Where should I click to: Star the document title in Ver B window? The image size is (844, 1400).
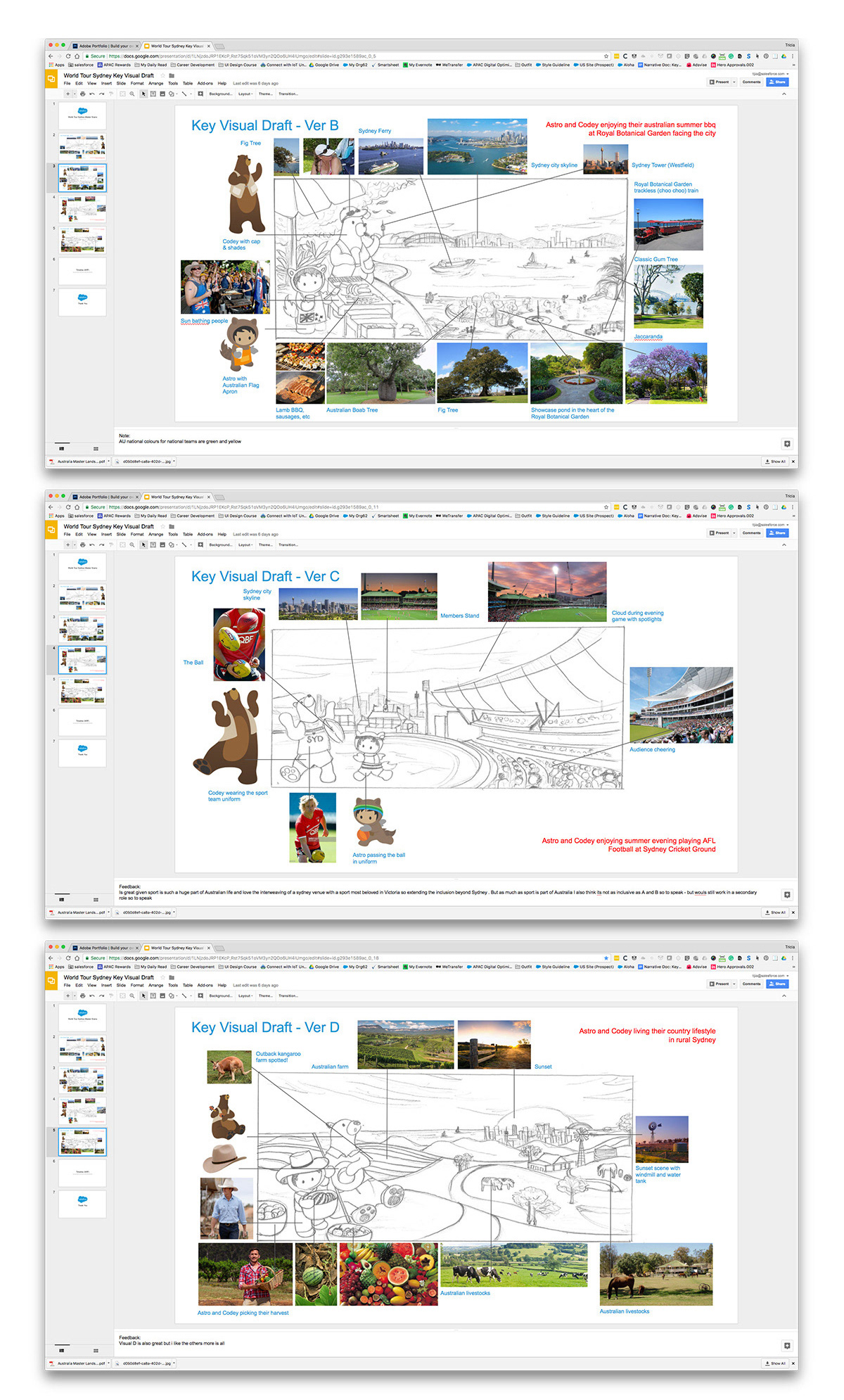[162, 75]
